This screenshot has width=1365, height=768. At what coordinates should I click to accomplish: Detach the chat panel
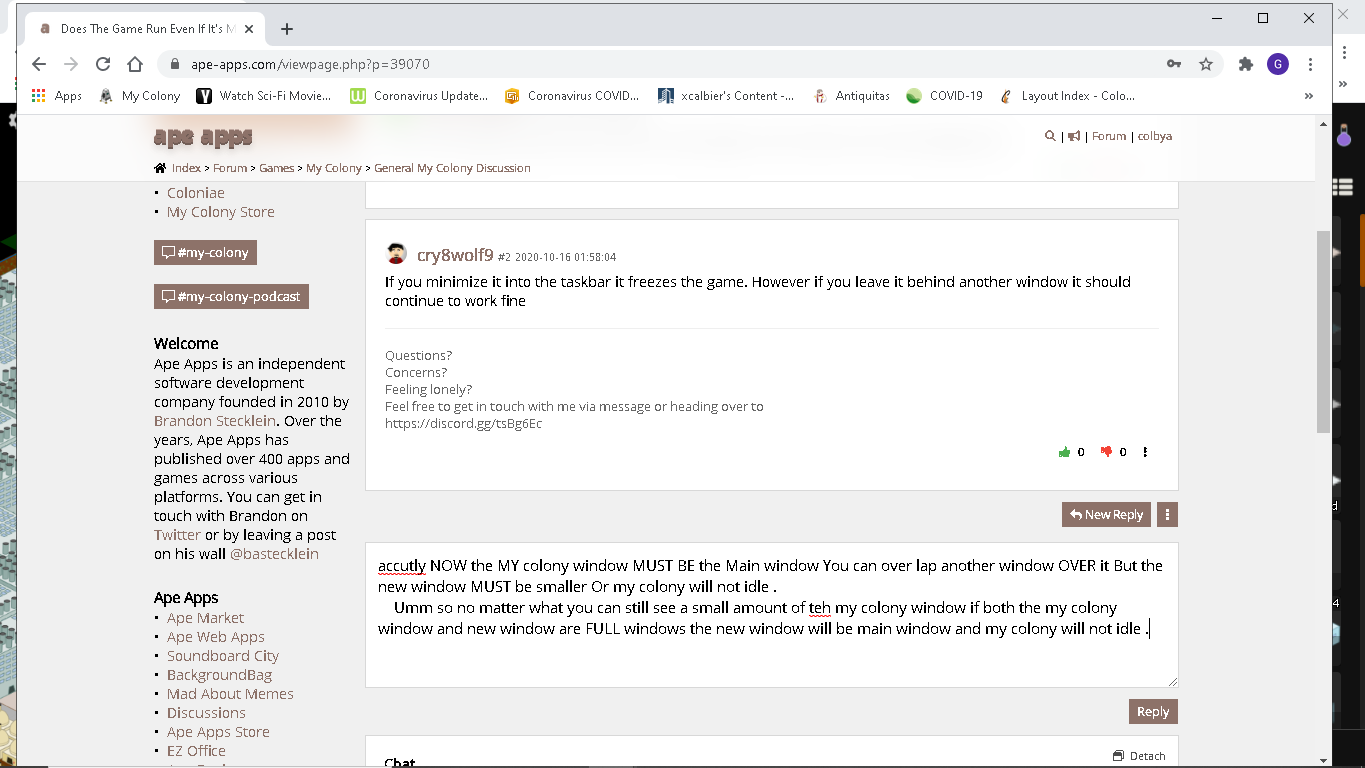pos(1139,756)
